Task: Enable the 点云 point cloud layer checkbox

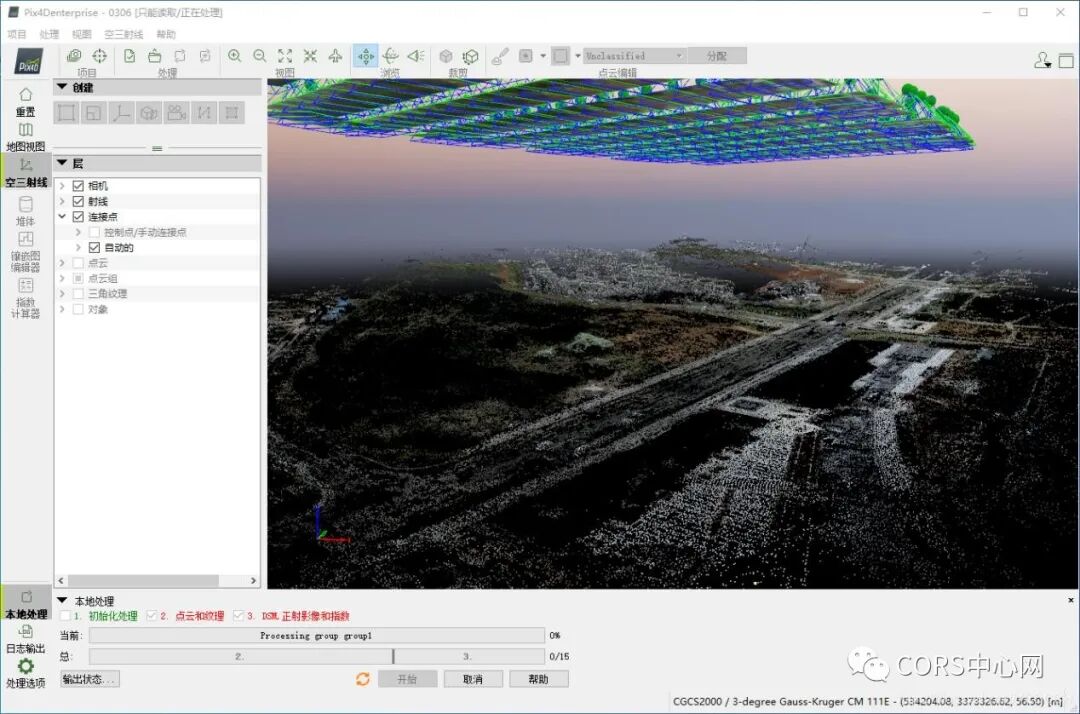Action: 78,263
